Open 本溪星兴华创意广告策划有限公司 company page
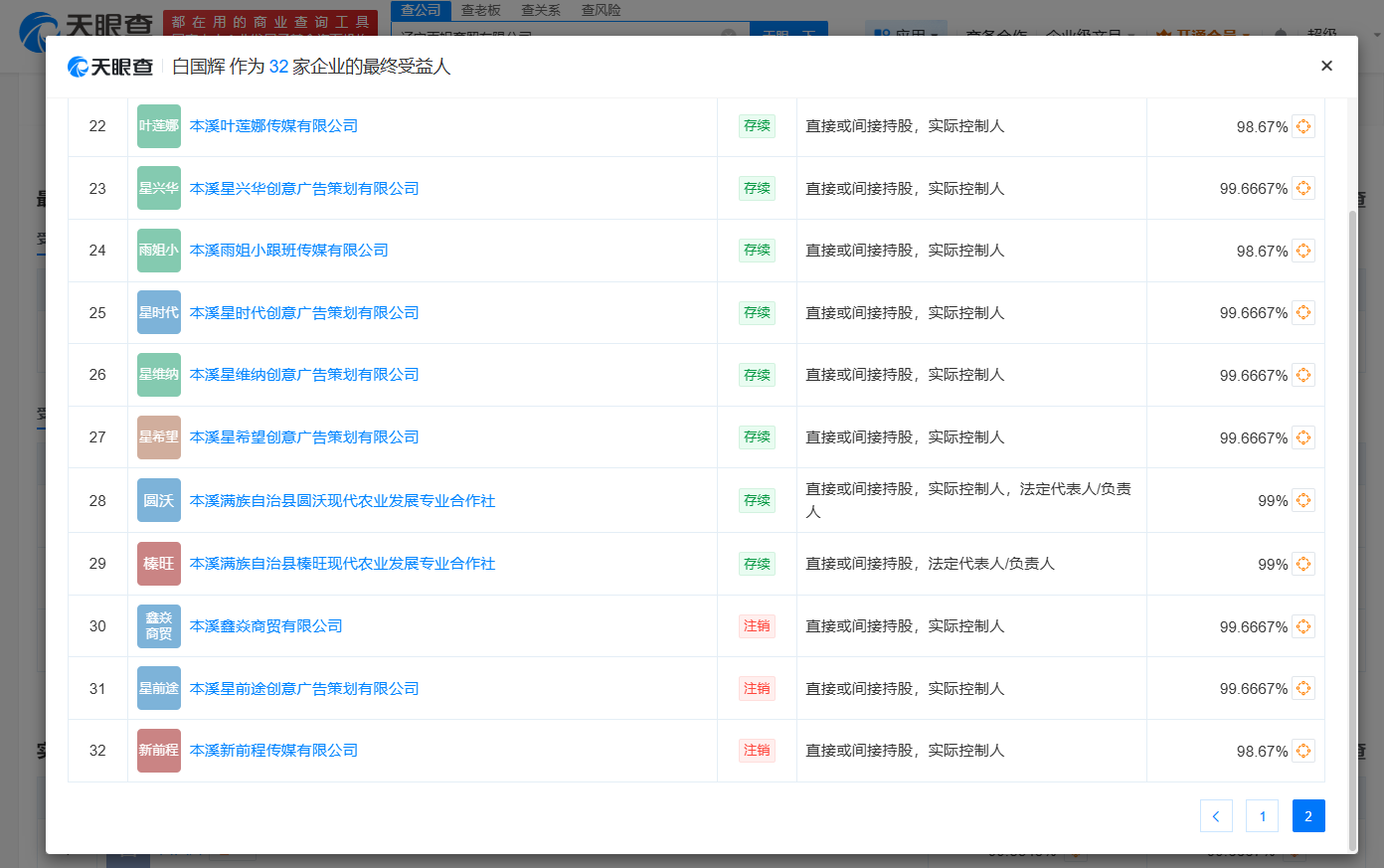The image size is (1384, 868). pos(304,188)
